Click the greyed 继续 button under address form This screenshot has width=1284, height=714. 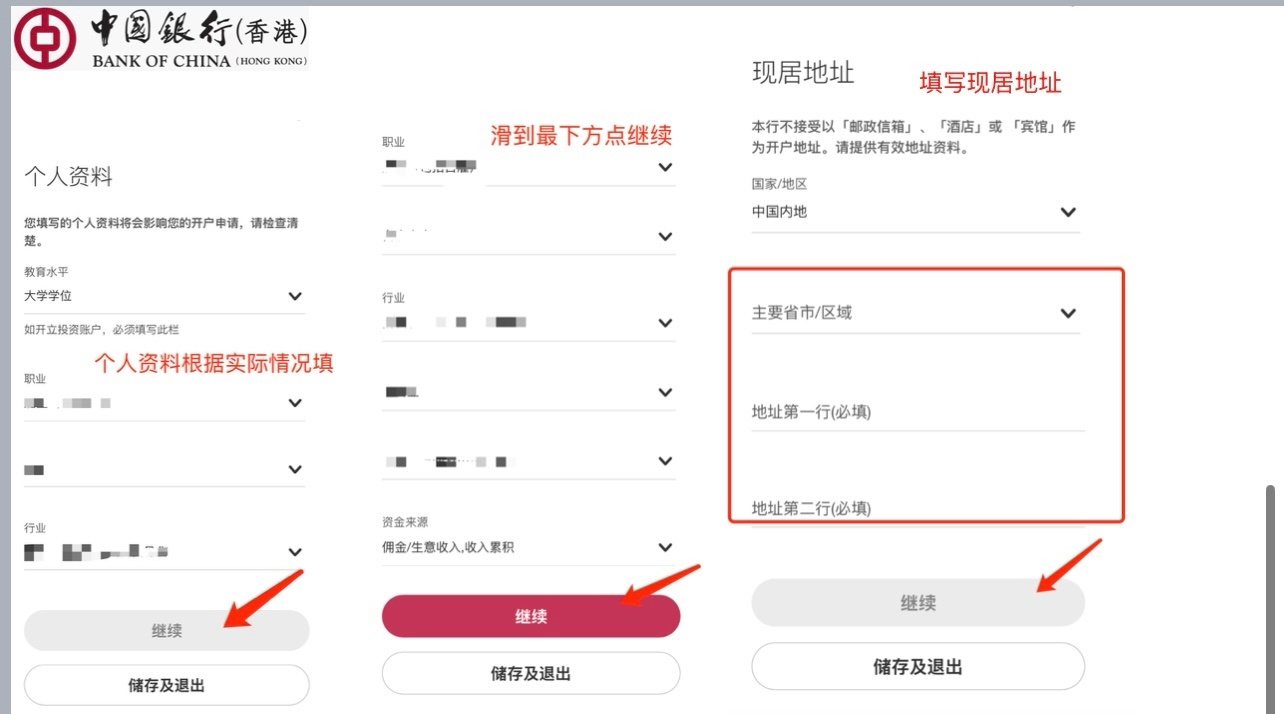917,603
